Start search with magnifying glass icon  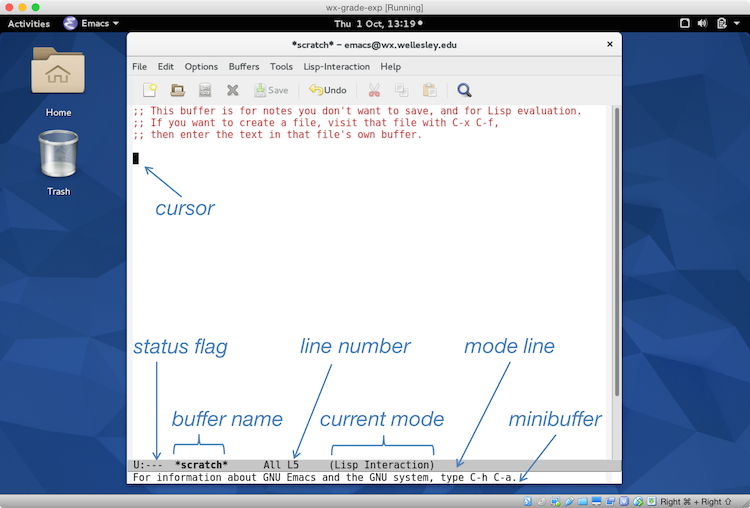tap(464, 90)
